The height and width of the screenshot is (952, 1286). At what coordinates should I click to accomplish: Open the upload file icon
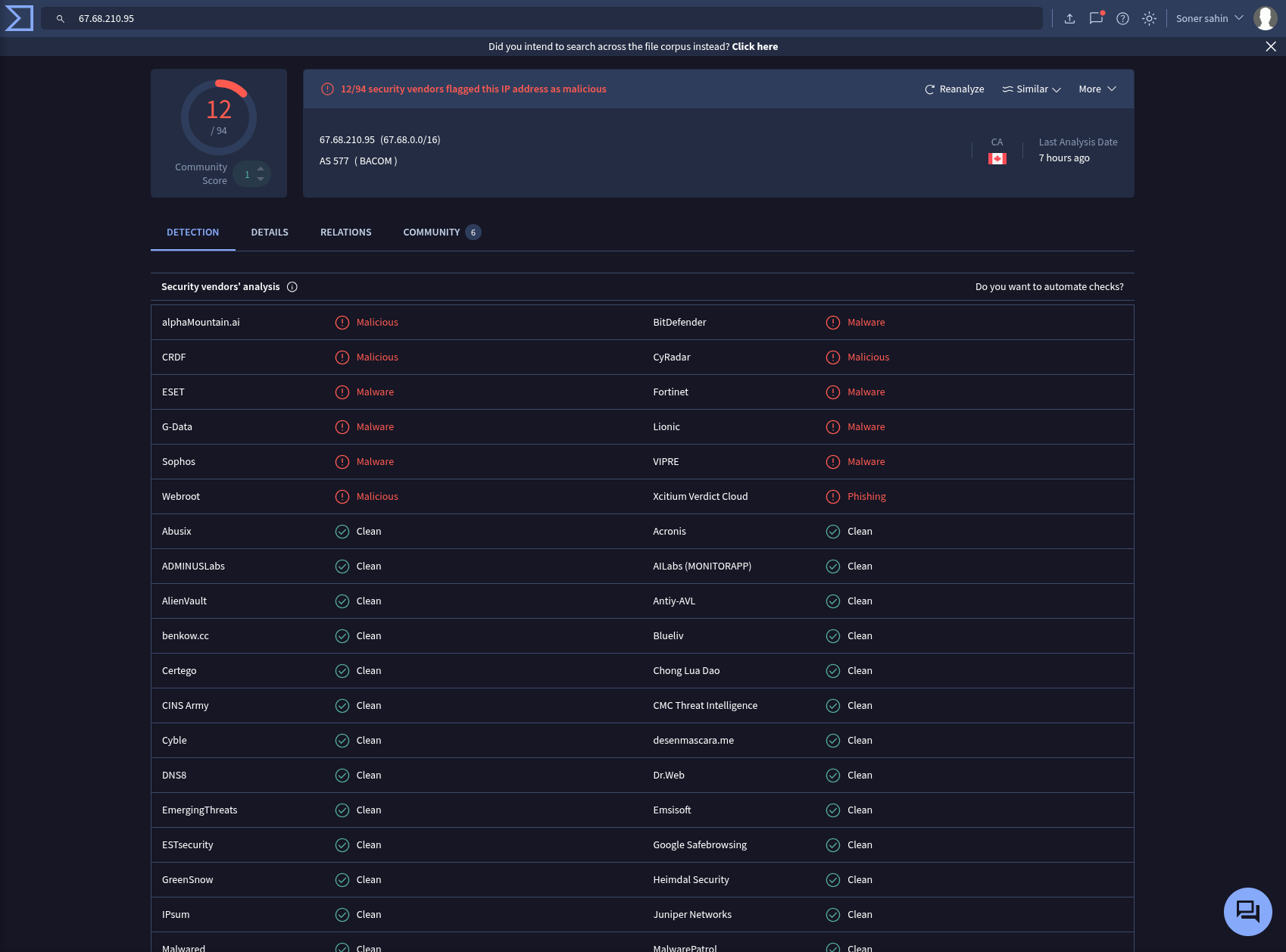coord(1069,19)
